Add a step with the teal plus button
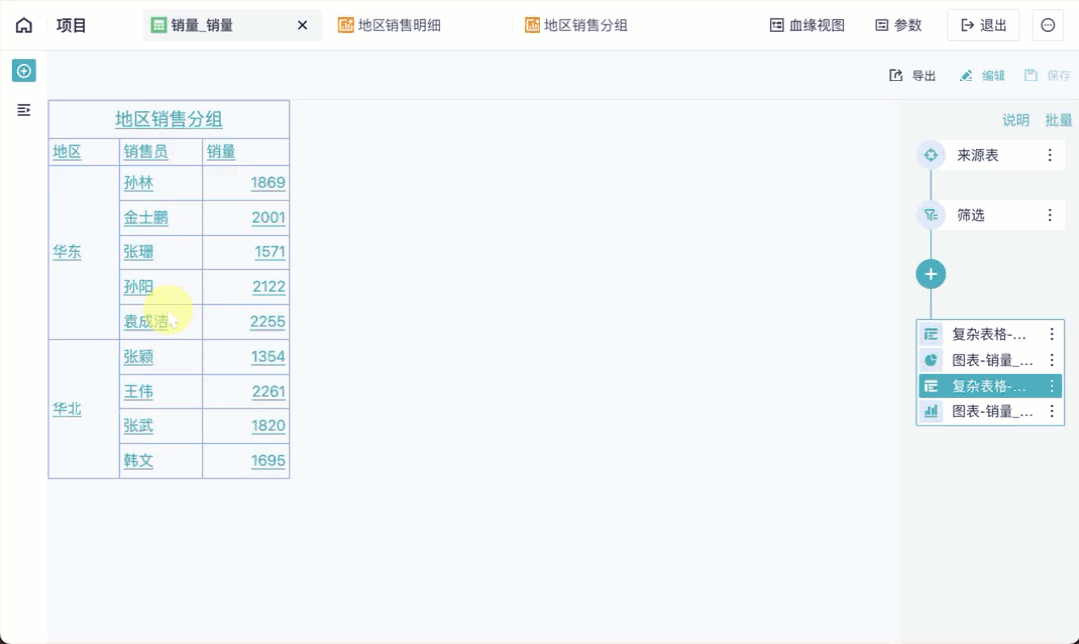The image size is (1079, 644). coord(930,274)
